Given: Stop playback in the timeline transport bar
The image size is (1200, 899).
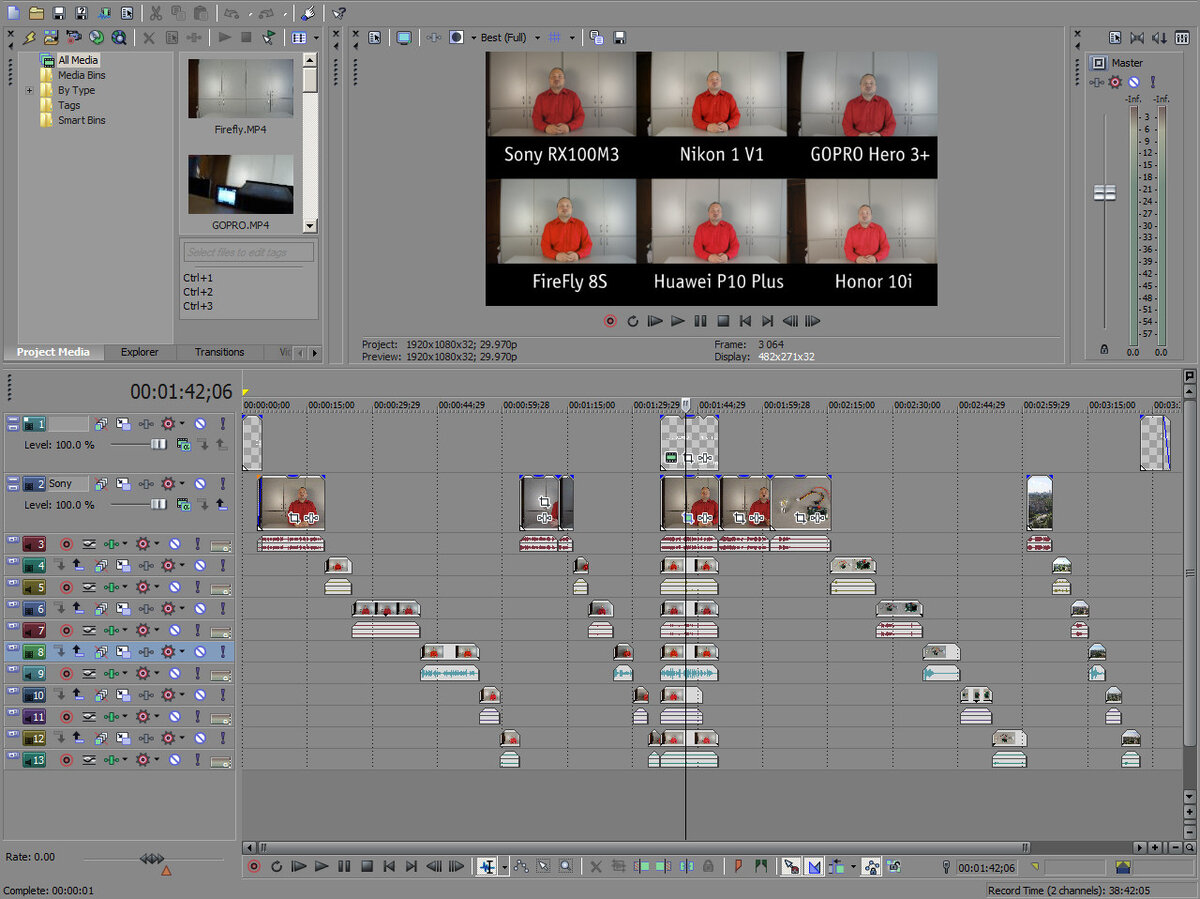Looking at the screenshot, I should pos(366,867).
